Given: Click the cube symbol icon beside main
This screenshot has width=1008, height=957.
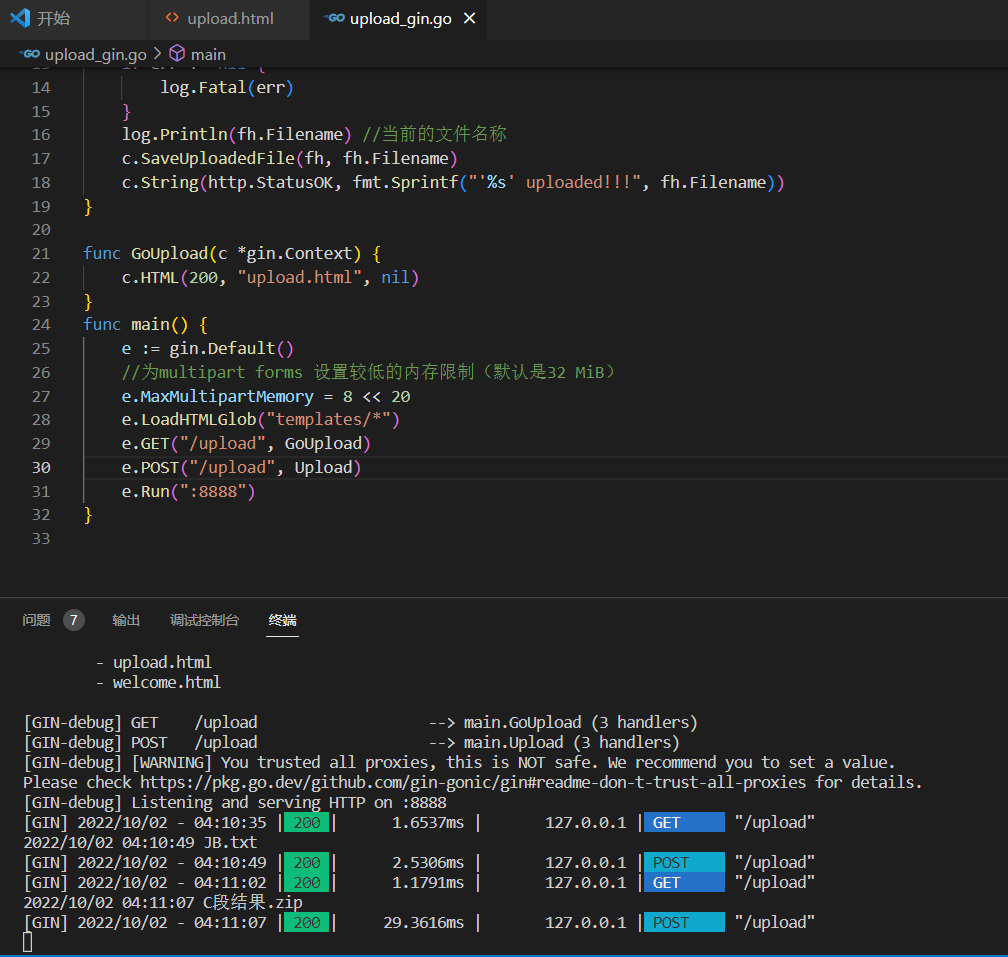Looking at the screenshot, I should (x=177, y=54).
